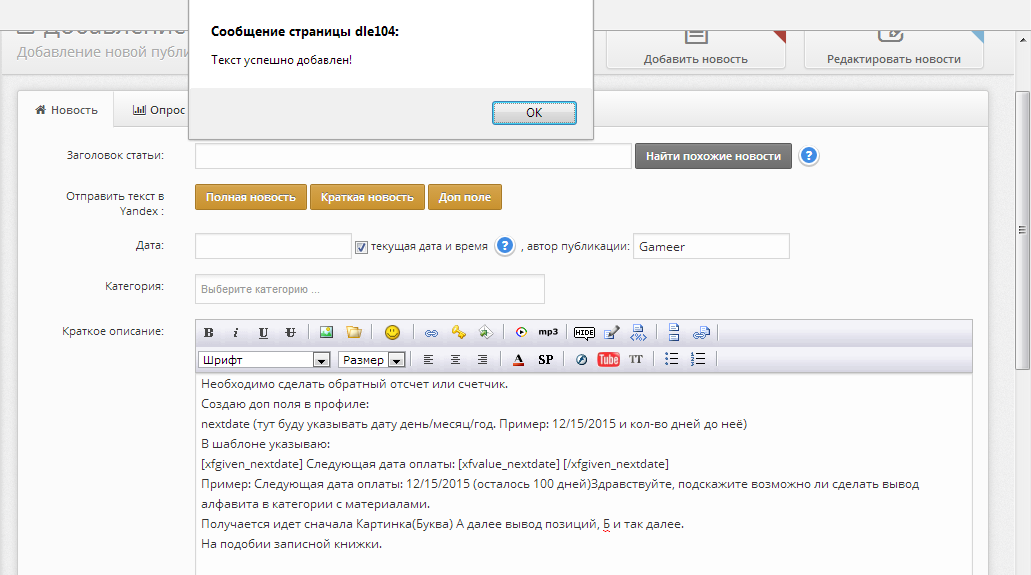Viewport: 1031px width, 575px height.
Task: Insert hidden text with HIDE icon
Action: pos(584,333)
